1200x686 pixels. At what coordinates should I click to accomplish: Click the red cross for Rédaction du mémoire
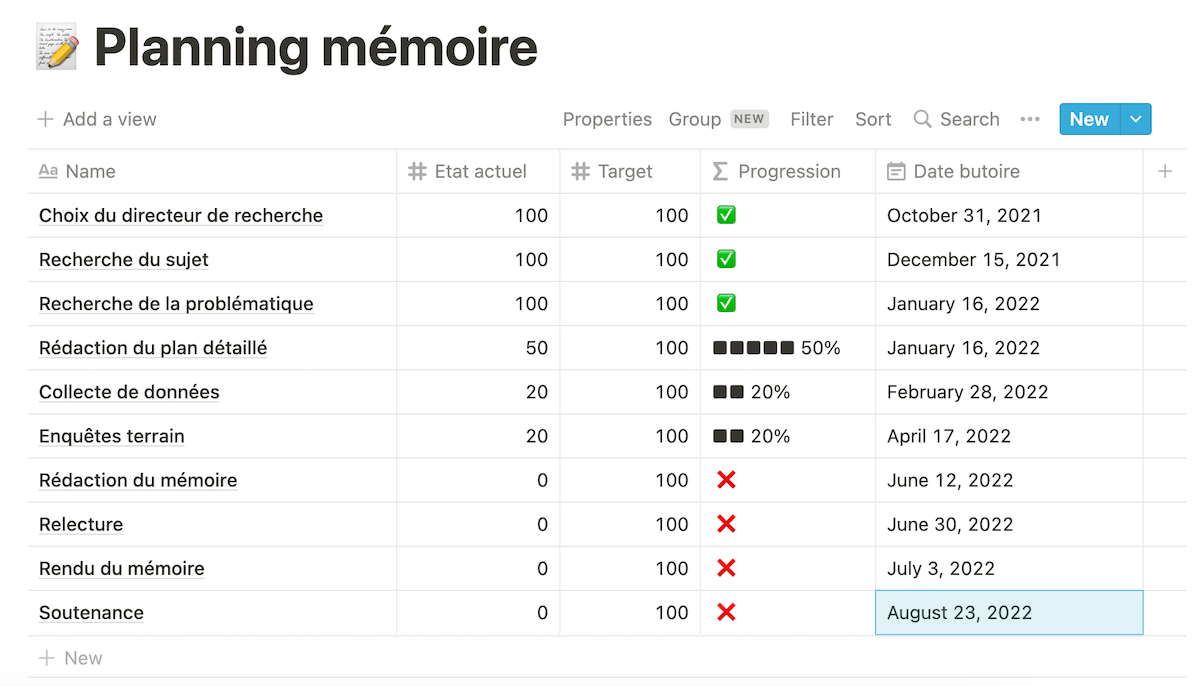(x=727, y=480)
